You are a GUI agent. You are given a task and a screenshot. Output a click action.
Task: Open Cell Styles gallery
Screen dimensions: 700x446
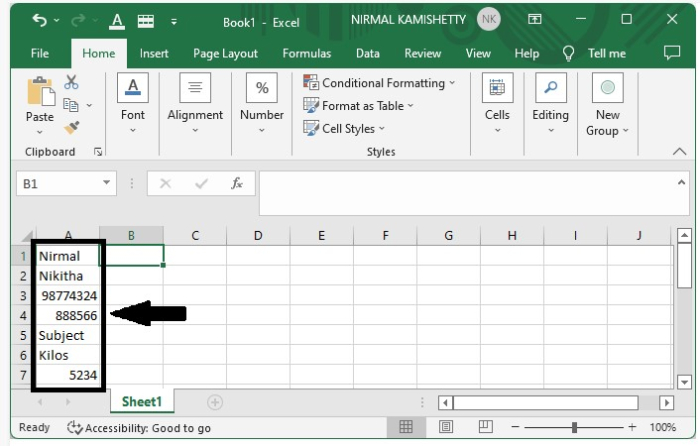(344, 129)
